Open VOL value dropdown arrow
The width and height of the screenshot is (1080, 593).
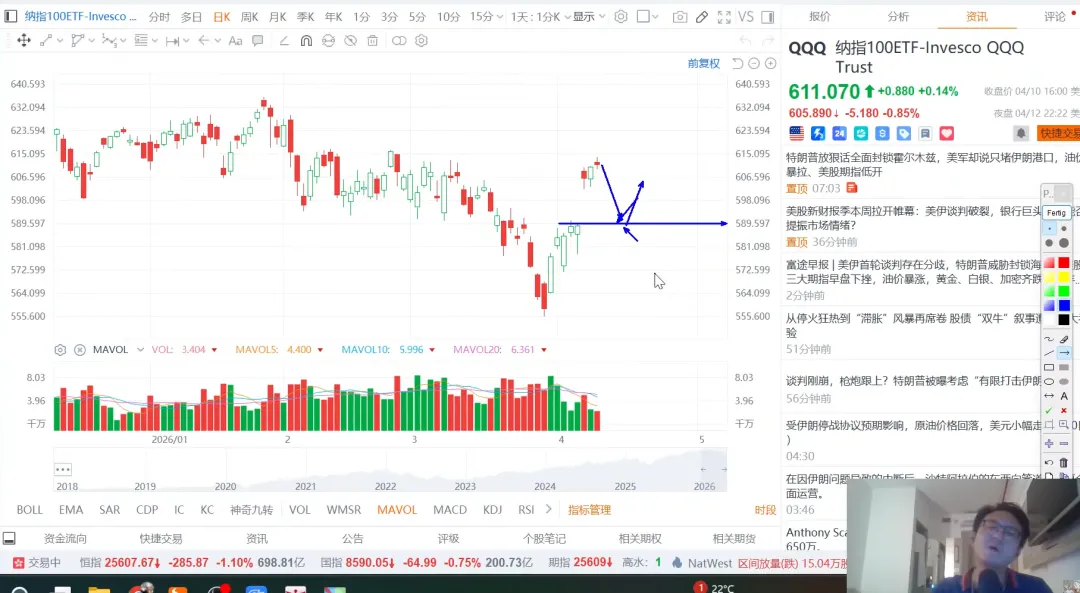click(214, 350)
